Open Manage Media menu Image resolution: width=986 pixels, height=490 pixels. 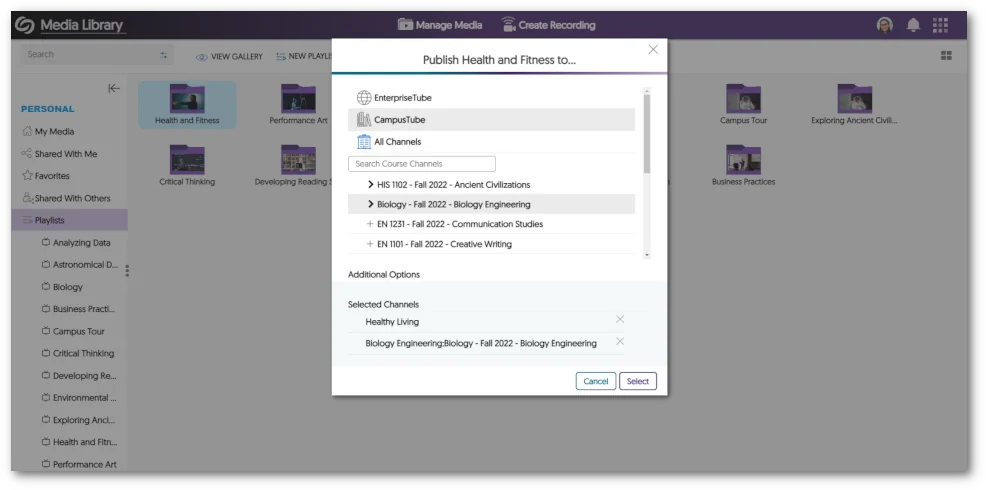pos(440,25)
